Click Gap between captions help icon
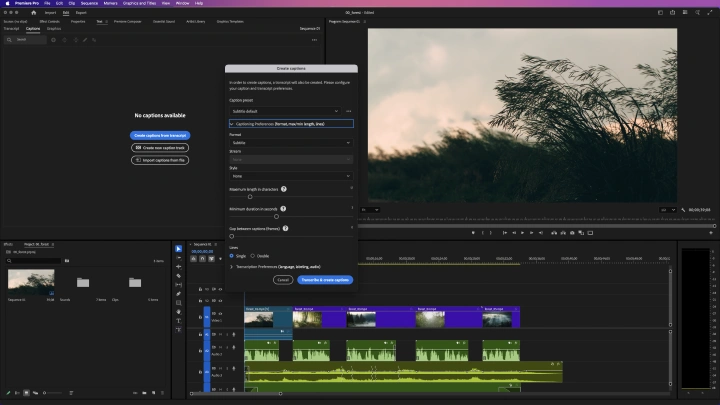The image size is (720, 405). click(285, 228)
